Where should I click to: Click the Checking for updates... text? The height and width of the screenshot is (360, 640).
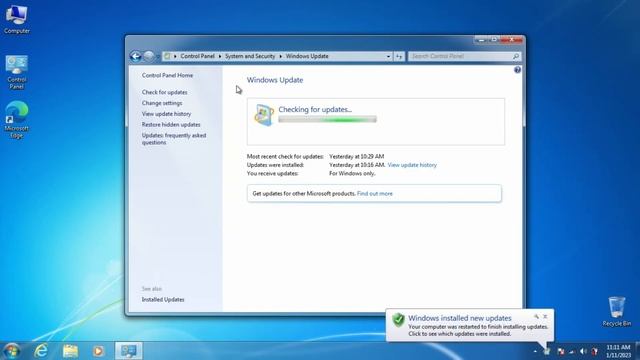point(315,109)
